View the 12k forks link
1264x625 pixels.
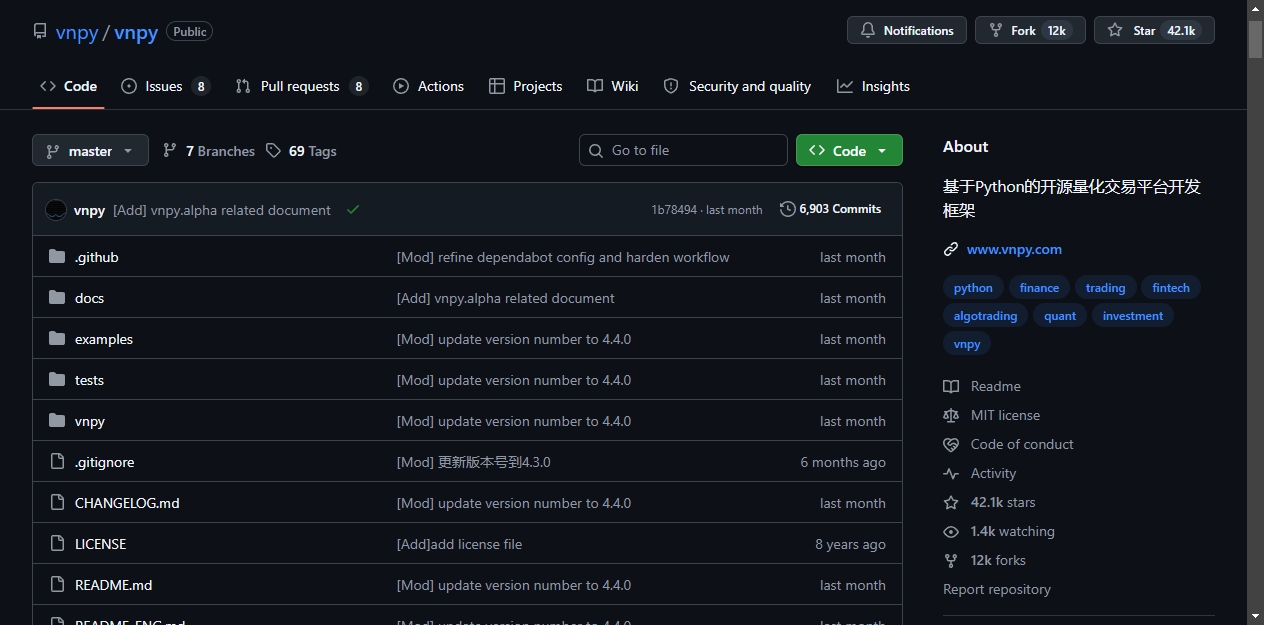coord(985,560)
